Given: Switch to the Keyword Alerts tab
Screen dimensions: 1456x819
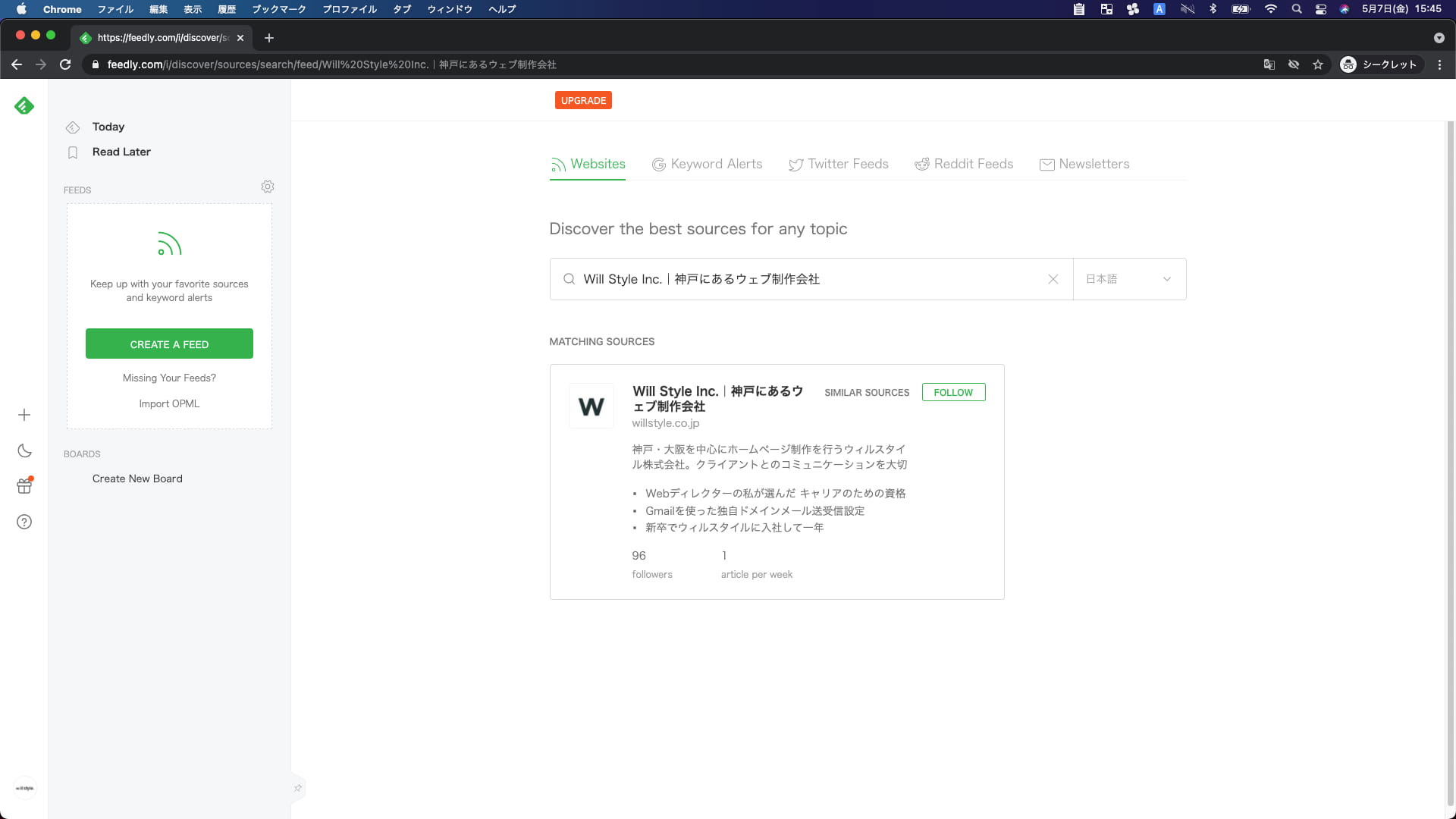Looking at the screenshot, I should [707, 164].
